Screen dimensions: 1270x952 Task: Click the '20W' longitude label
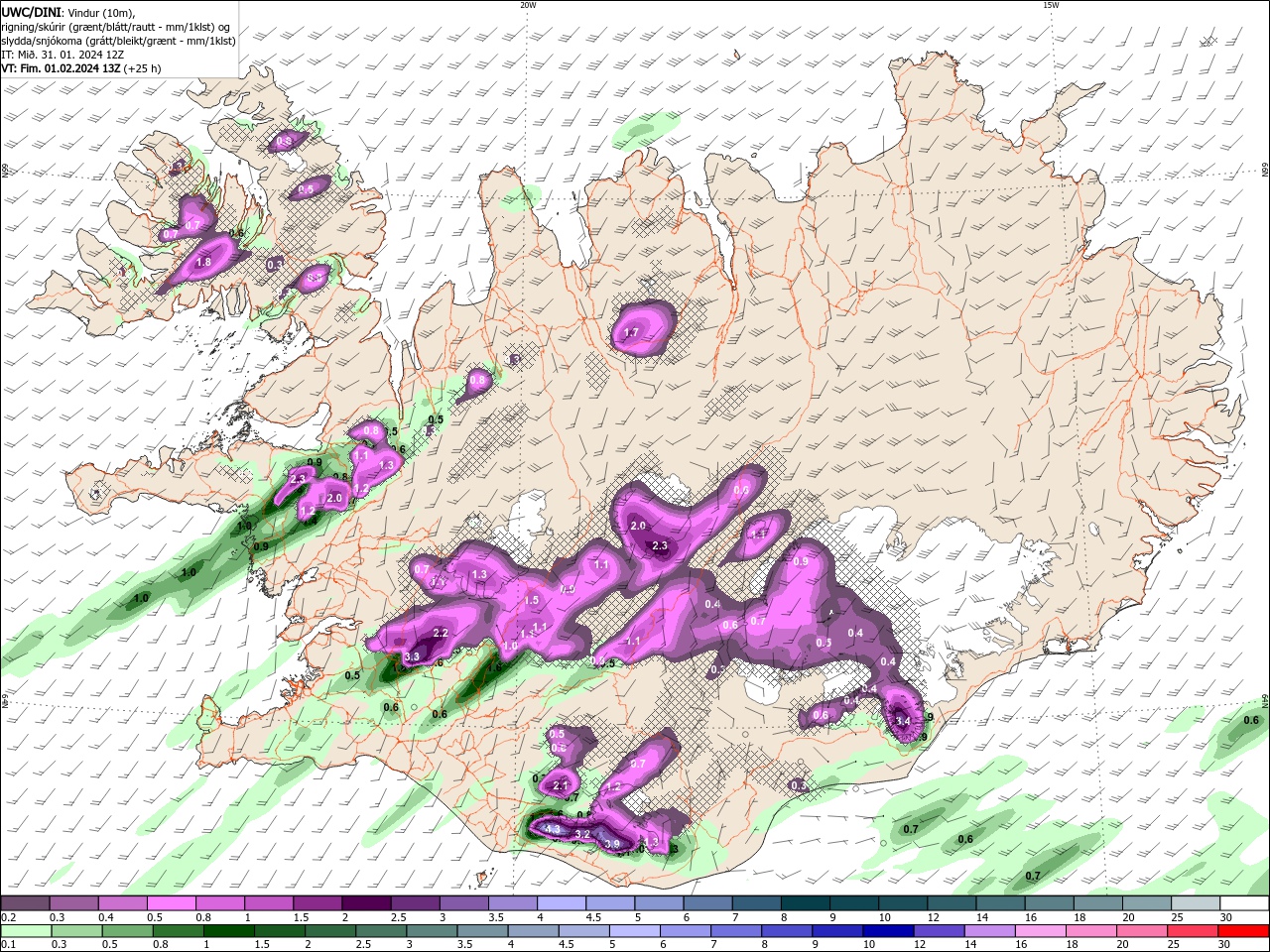(x=528, y=5)
